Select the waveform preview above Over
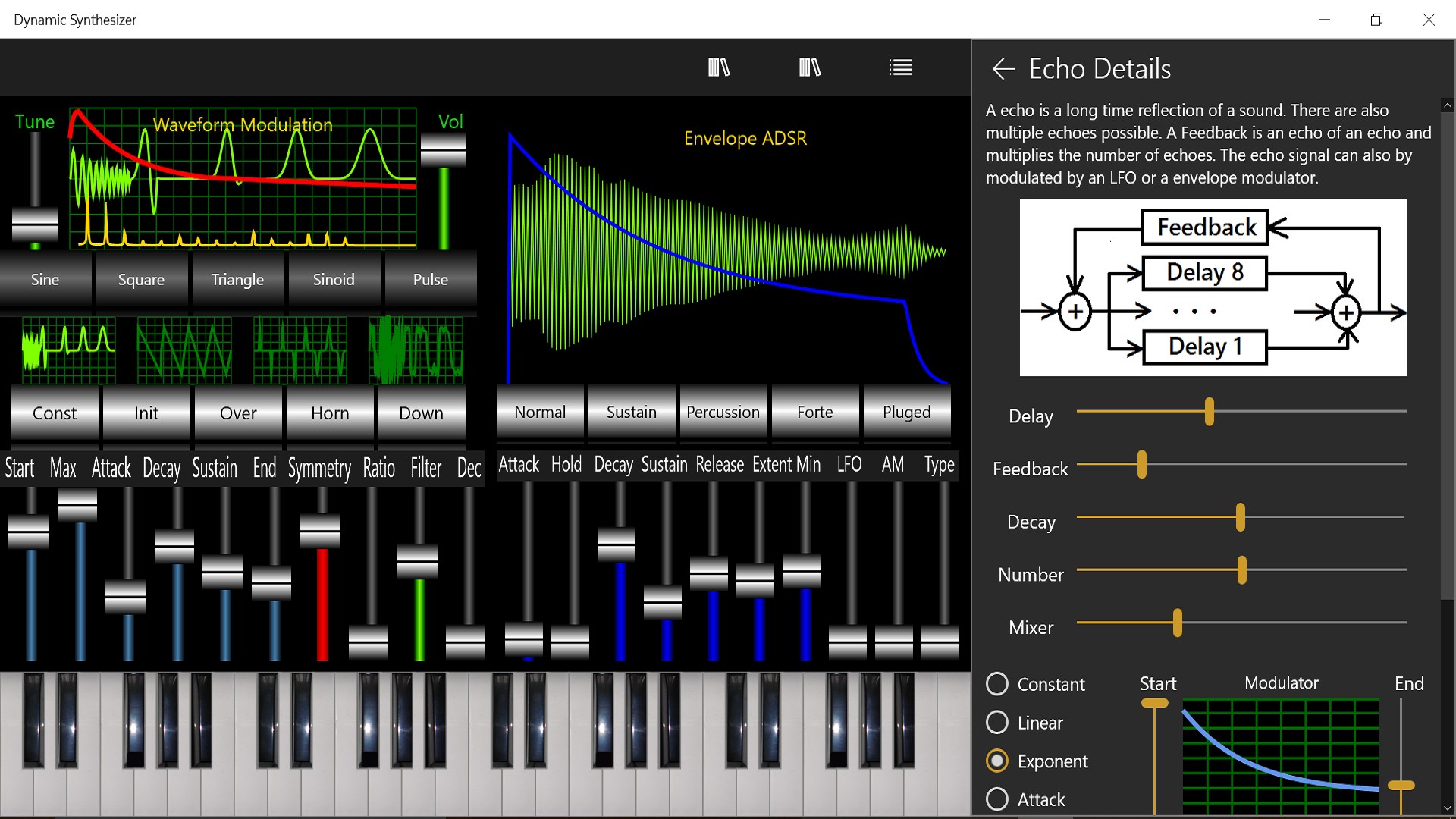 tap(184, 350)
